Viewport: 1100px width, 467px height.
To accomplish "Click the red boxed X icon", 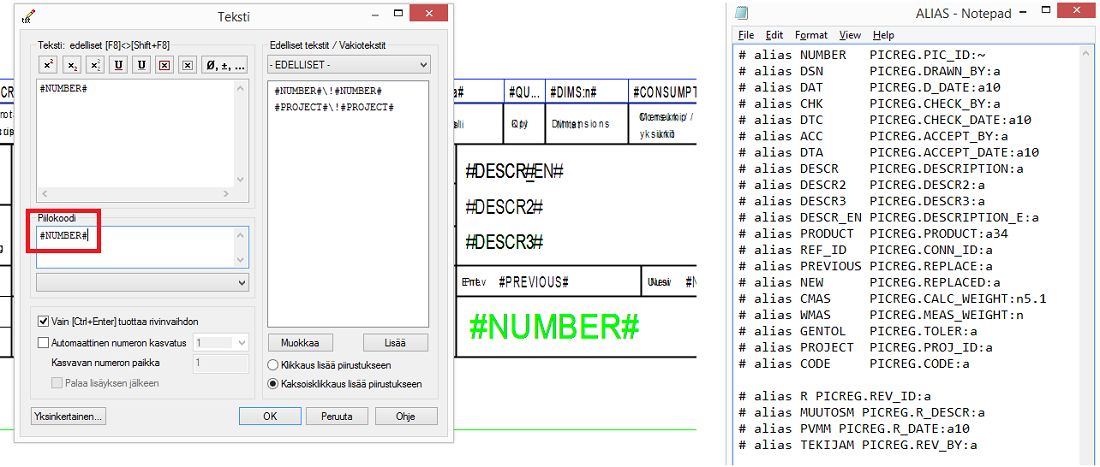I will pyautogui.click(x=164, y=65).
